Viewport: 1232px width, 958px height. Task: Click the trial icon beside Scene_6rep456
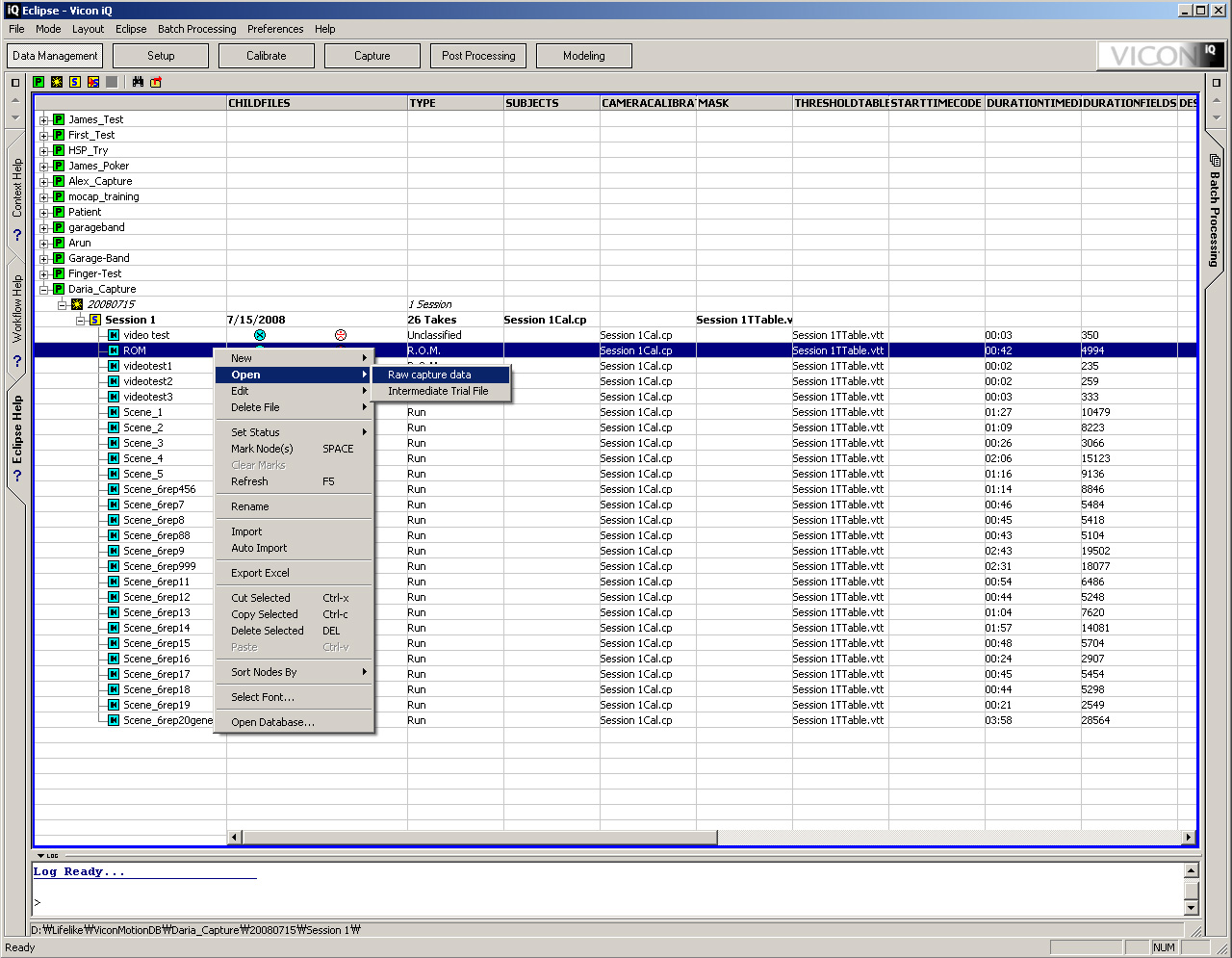pos(114,489)
